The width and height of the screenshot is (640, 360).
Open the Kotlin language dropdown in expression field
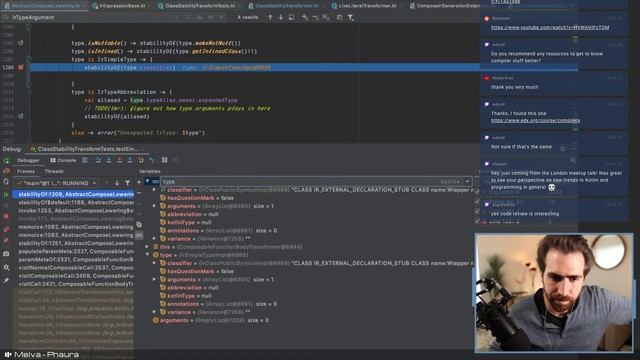point(451,182)
